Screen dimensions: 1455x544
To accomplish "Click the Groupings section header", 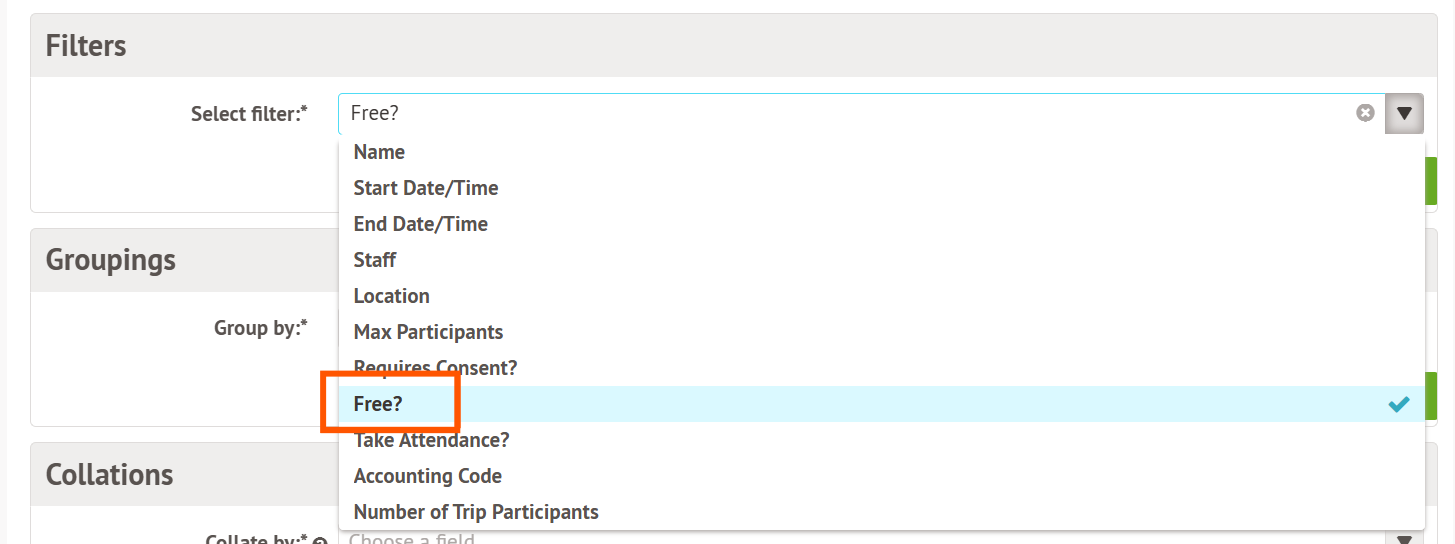I will pos(111,260).
